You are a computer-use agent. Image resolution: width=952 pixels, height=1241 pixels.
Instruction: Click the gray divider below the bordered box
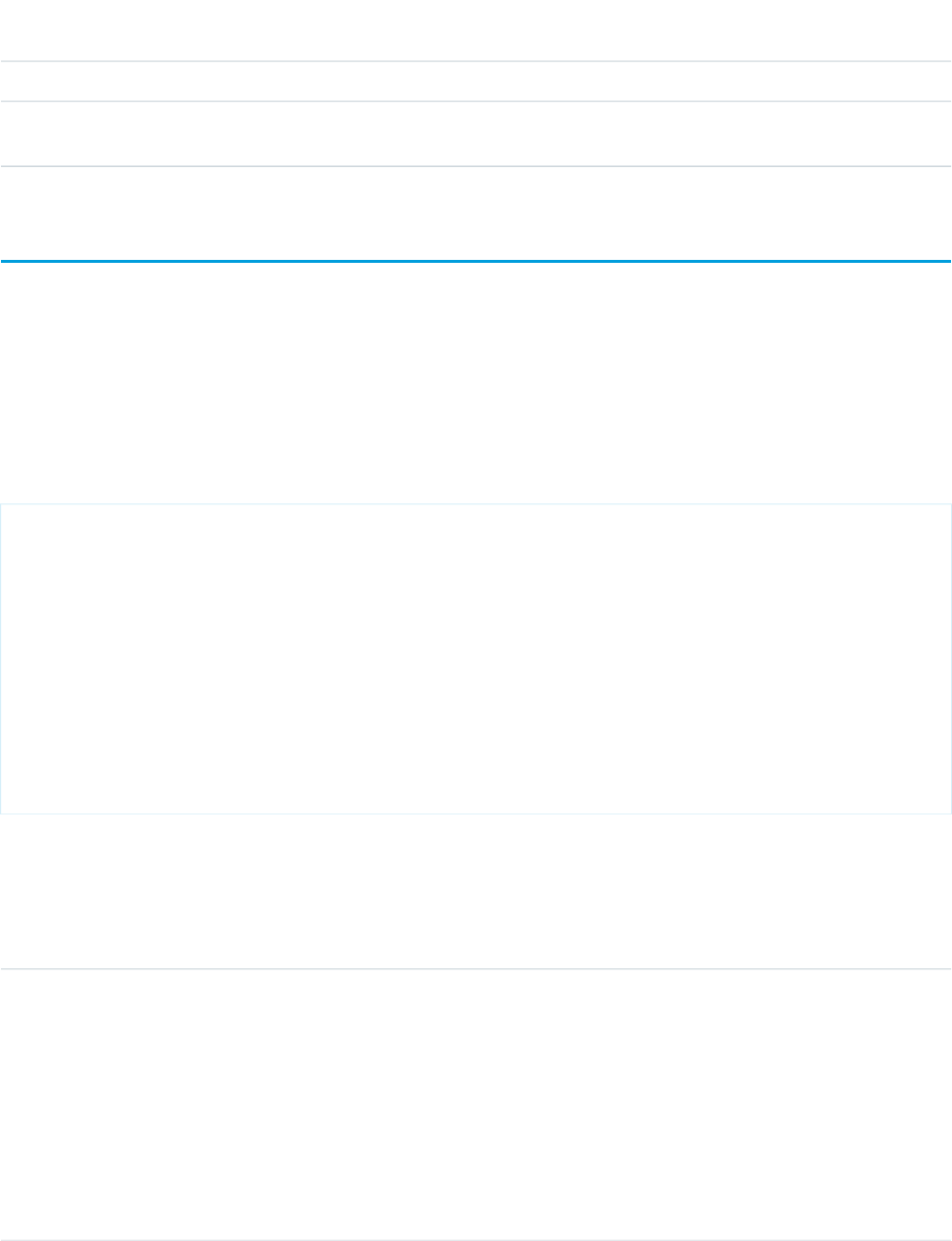475,969
